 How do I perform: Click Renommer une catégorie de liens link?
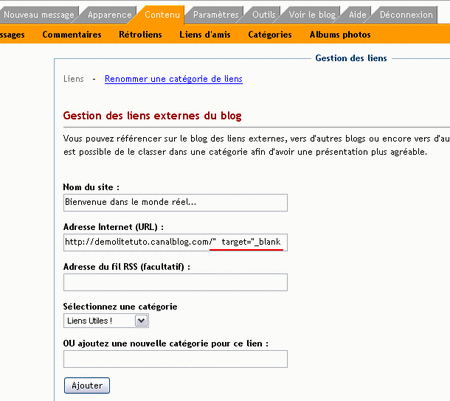(x=174, y=79)
